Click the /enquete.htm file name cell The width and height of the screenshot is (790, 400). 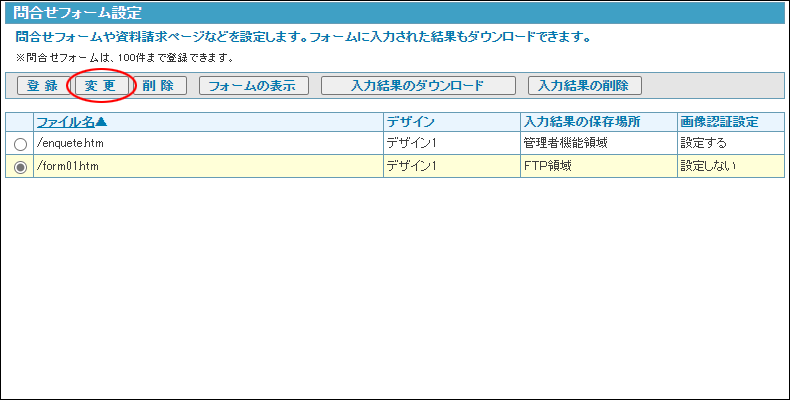[x=70, y=143]
